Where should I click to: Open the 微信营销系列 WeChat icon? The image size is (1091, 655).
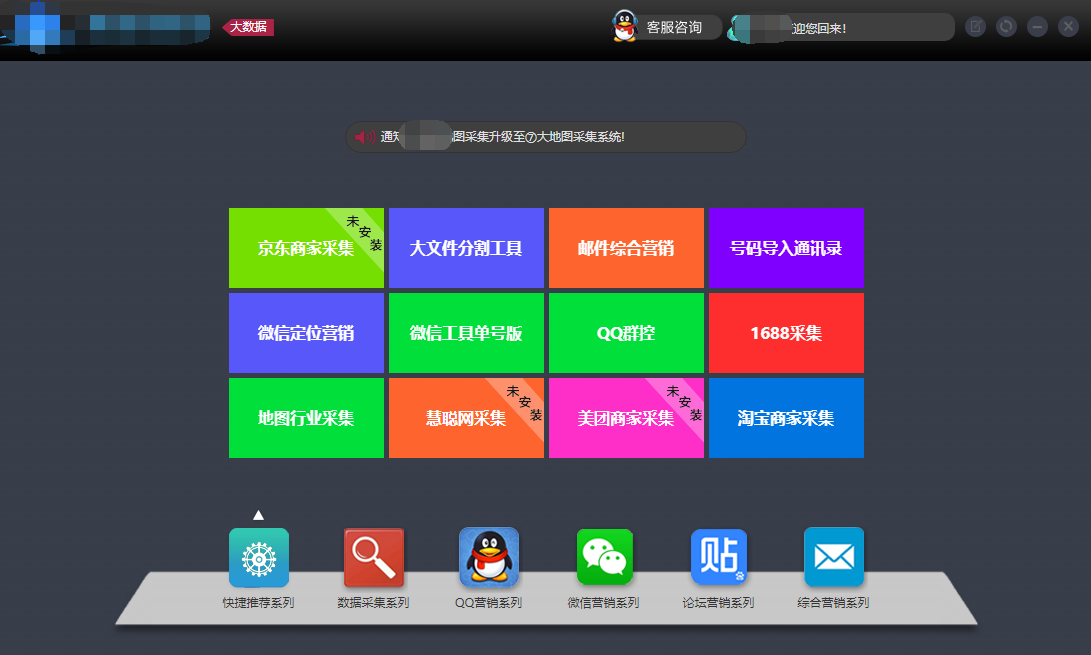pos(604,557)
